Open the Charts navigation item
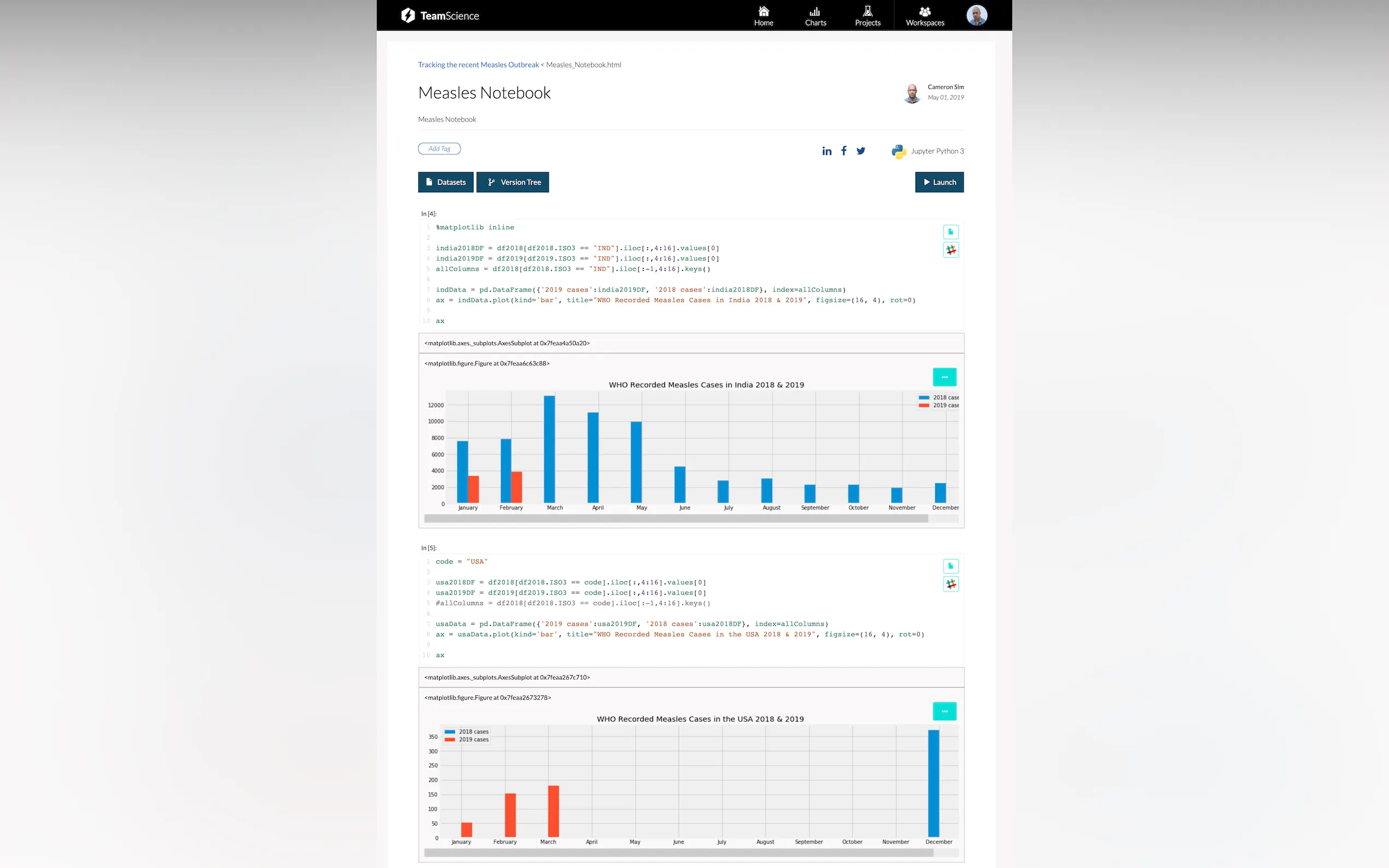The width and height of the screenshot is (1389, 868). tap(815, 16)
